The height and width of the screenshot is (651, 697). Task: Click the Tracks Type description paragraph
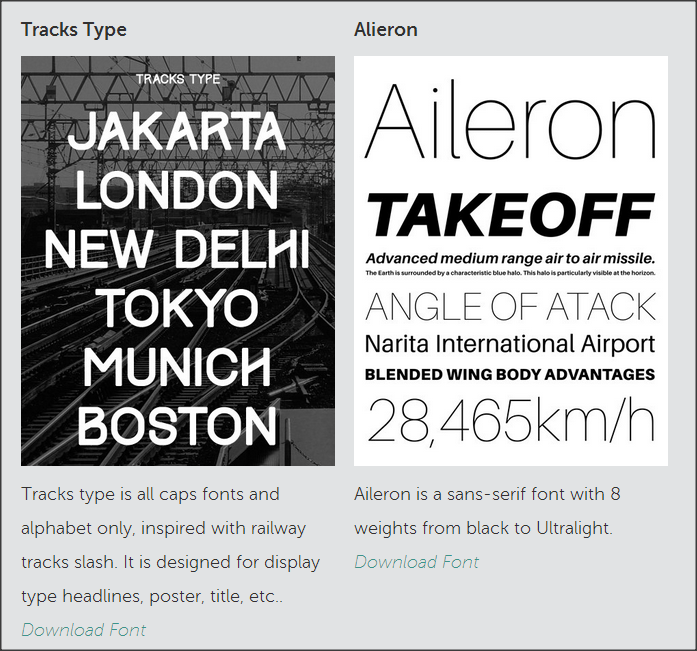(171, 545)
